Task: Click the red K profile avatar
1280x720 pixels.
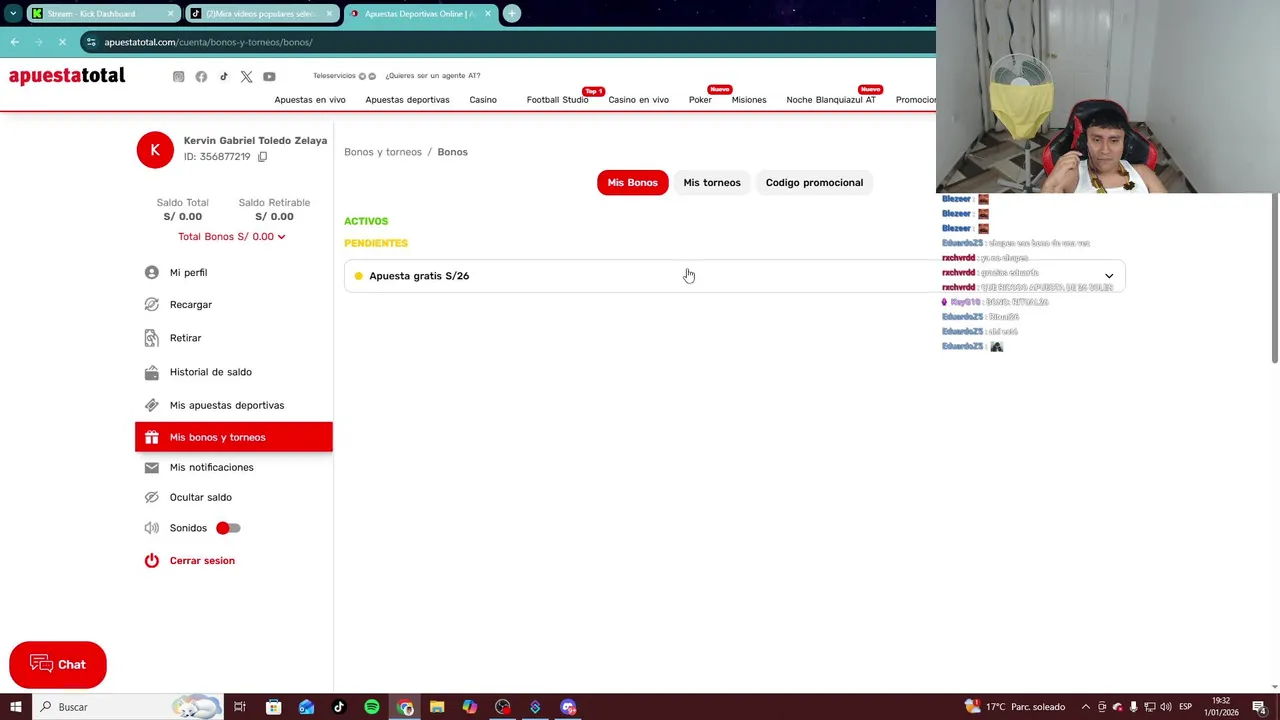Action: click(x=155, y=150)
